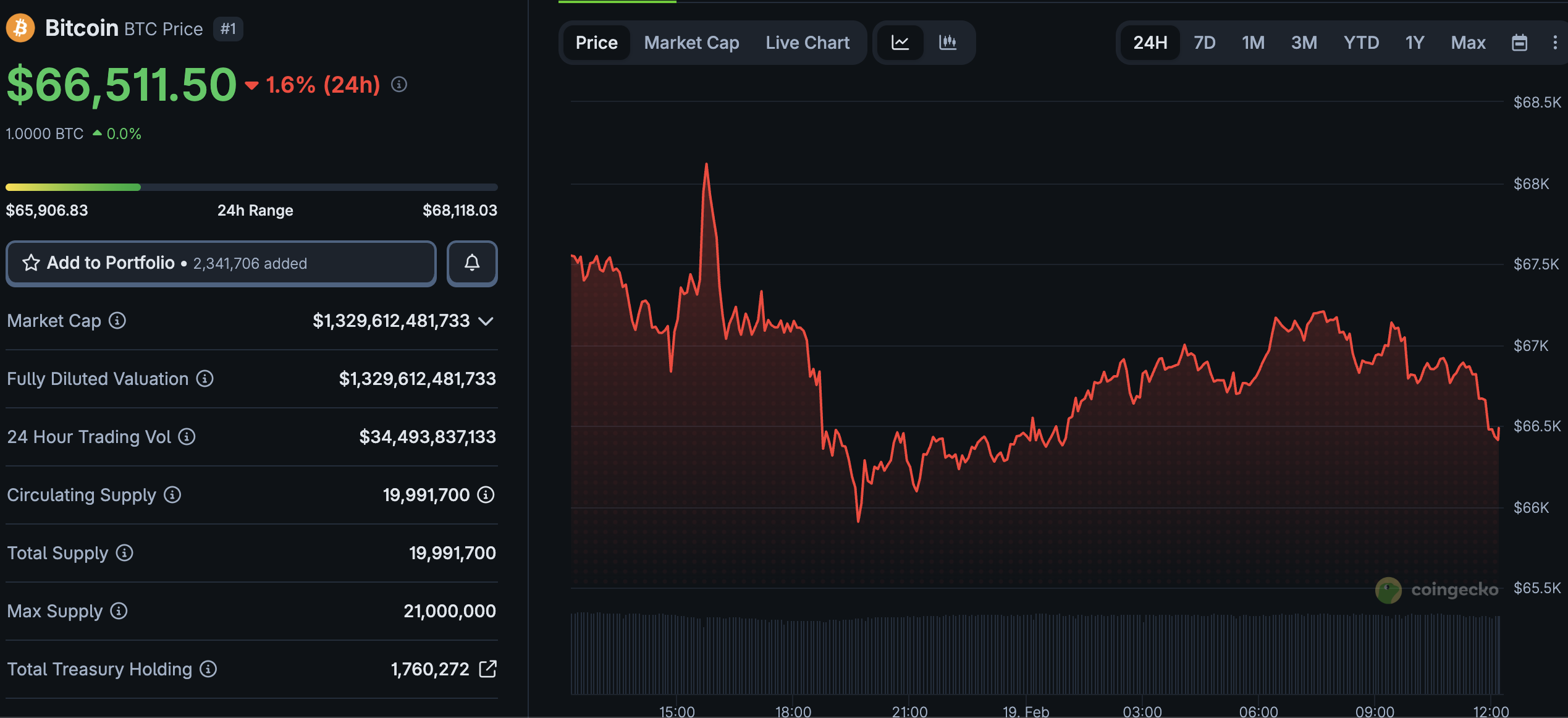Choose the 1M time range
This screenshot has height=718, width=1568.
coord(1254,43)
